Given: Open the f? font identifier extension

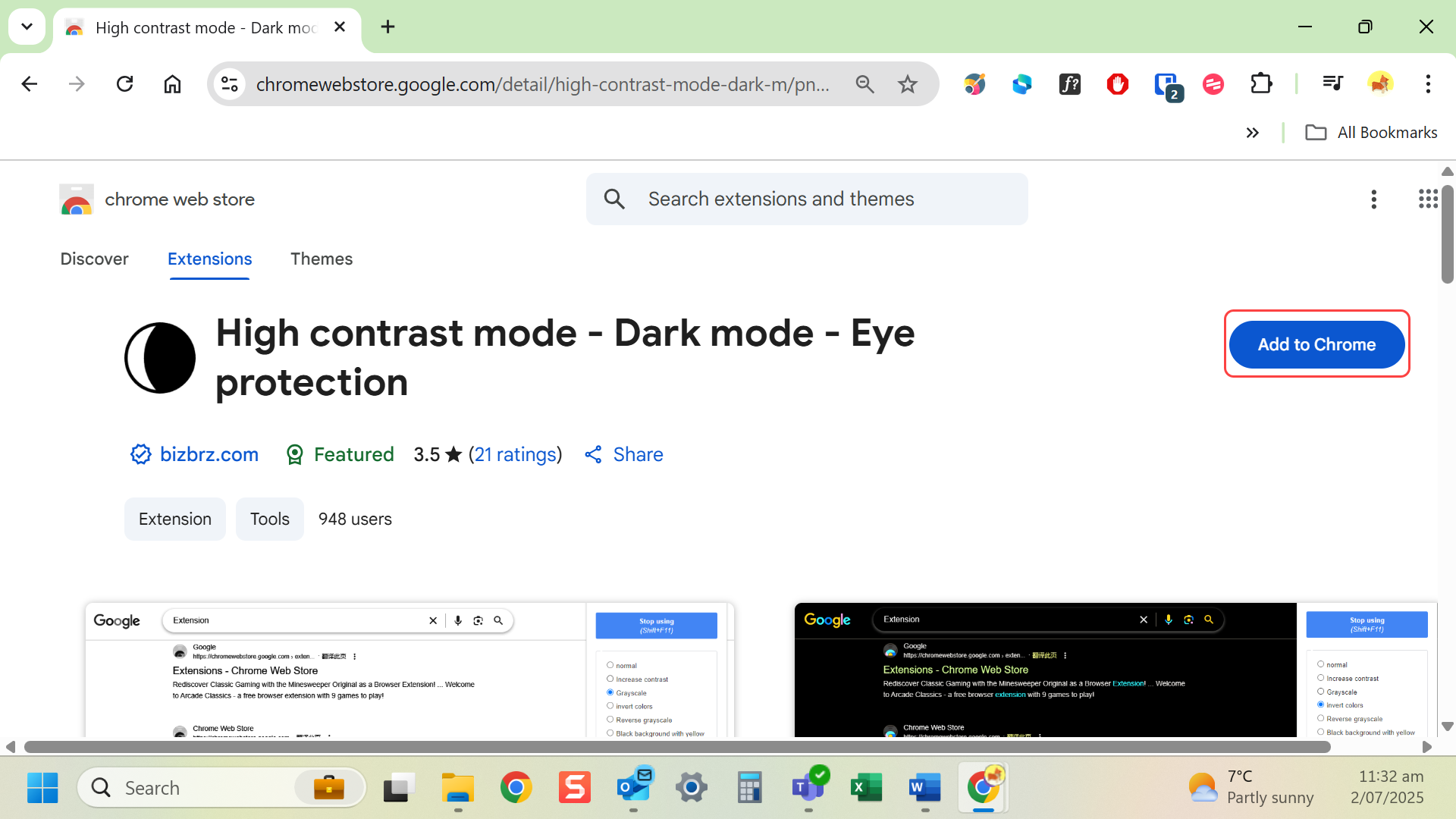Looking at the screenshot, I should (1070, 84).
